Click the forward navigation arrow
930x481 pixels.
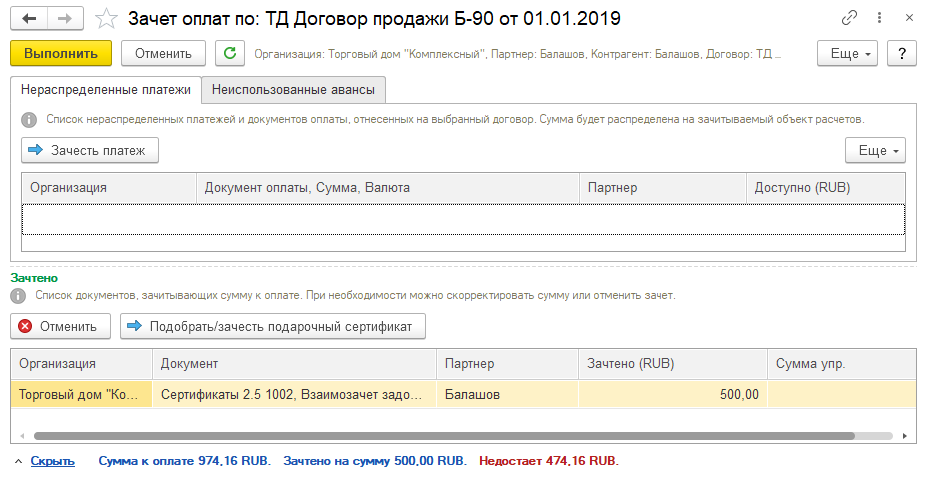click(x=65, y=18)
